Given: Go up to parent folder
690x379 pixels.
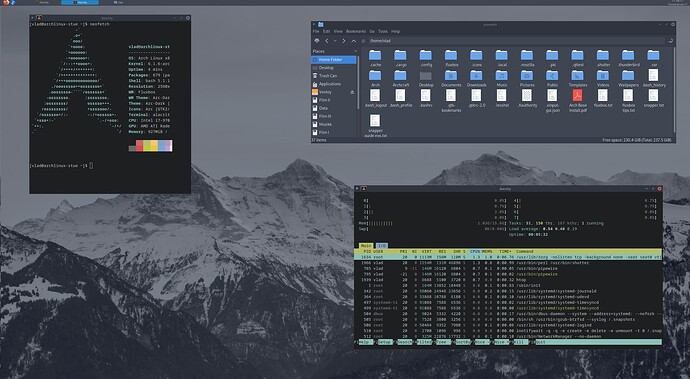Looking at the screenshot, I should [x=353, y=41].
